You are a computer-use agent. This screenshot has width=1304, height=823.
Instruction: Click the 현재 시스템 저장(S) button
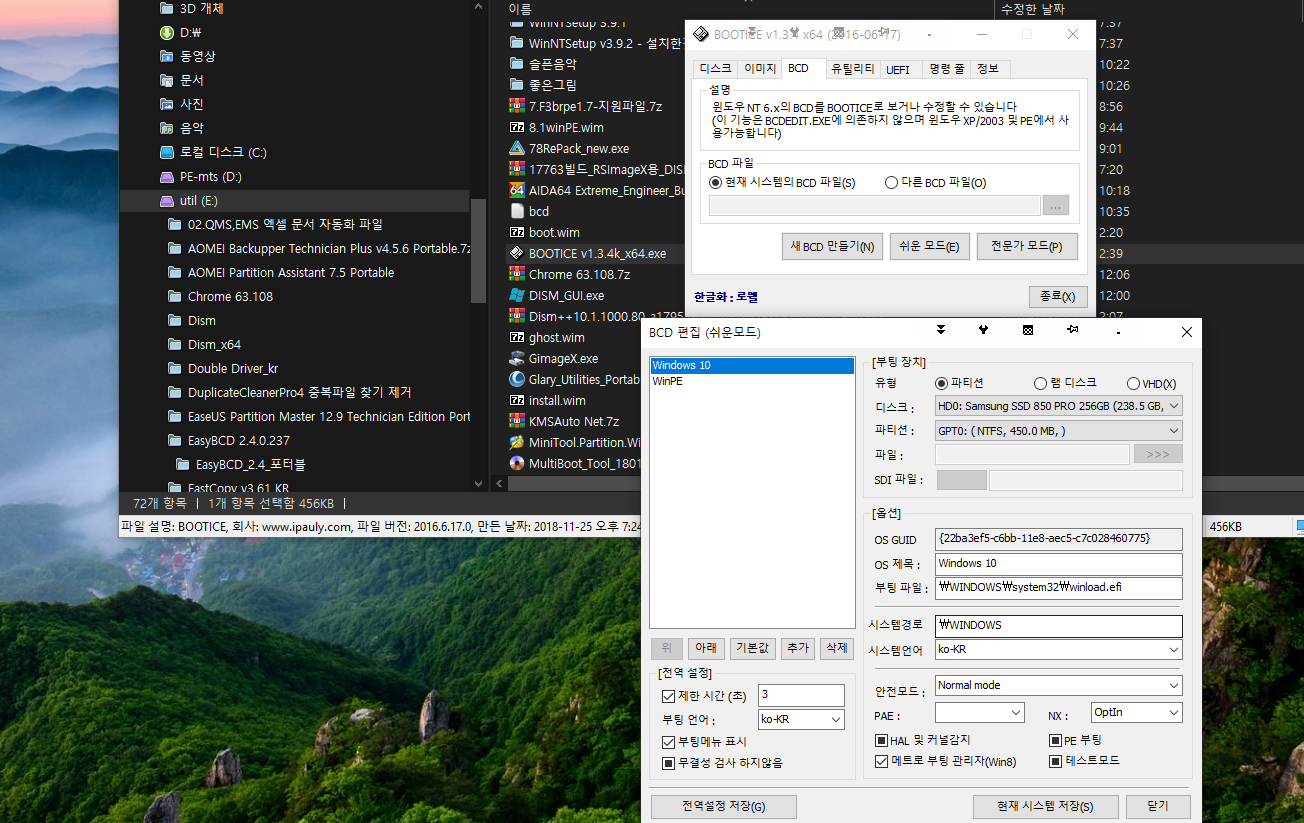pos(1045,807)
